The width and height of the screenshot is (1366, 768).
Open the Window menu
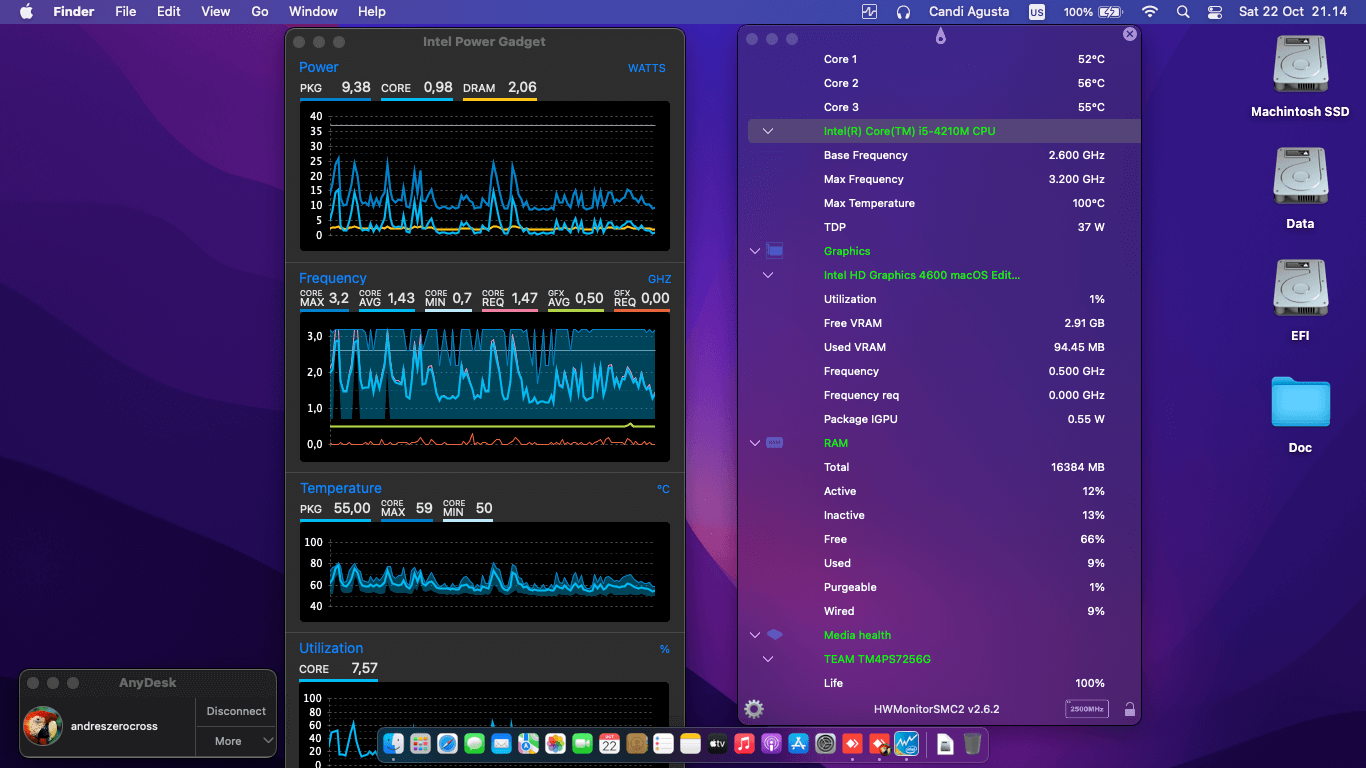(313, 12)
